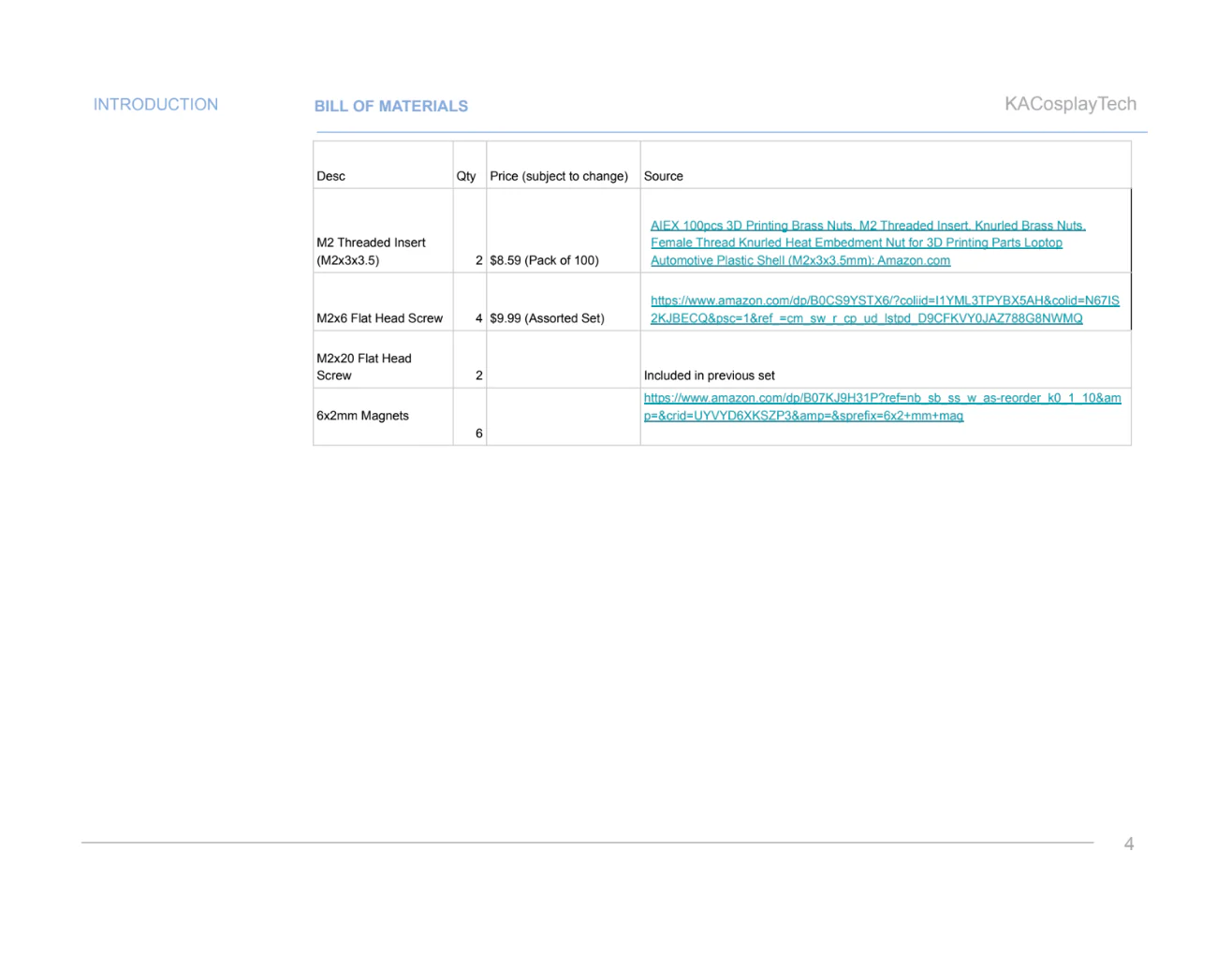Click the BILL OF MATERIALS heading
Image resolution: width=1232 pixels, height=955 pixels.
coord(391,107)
